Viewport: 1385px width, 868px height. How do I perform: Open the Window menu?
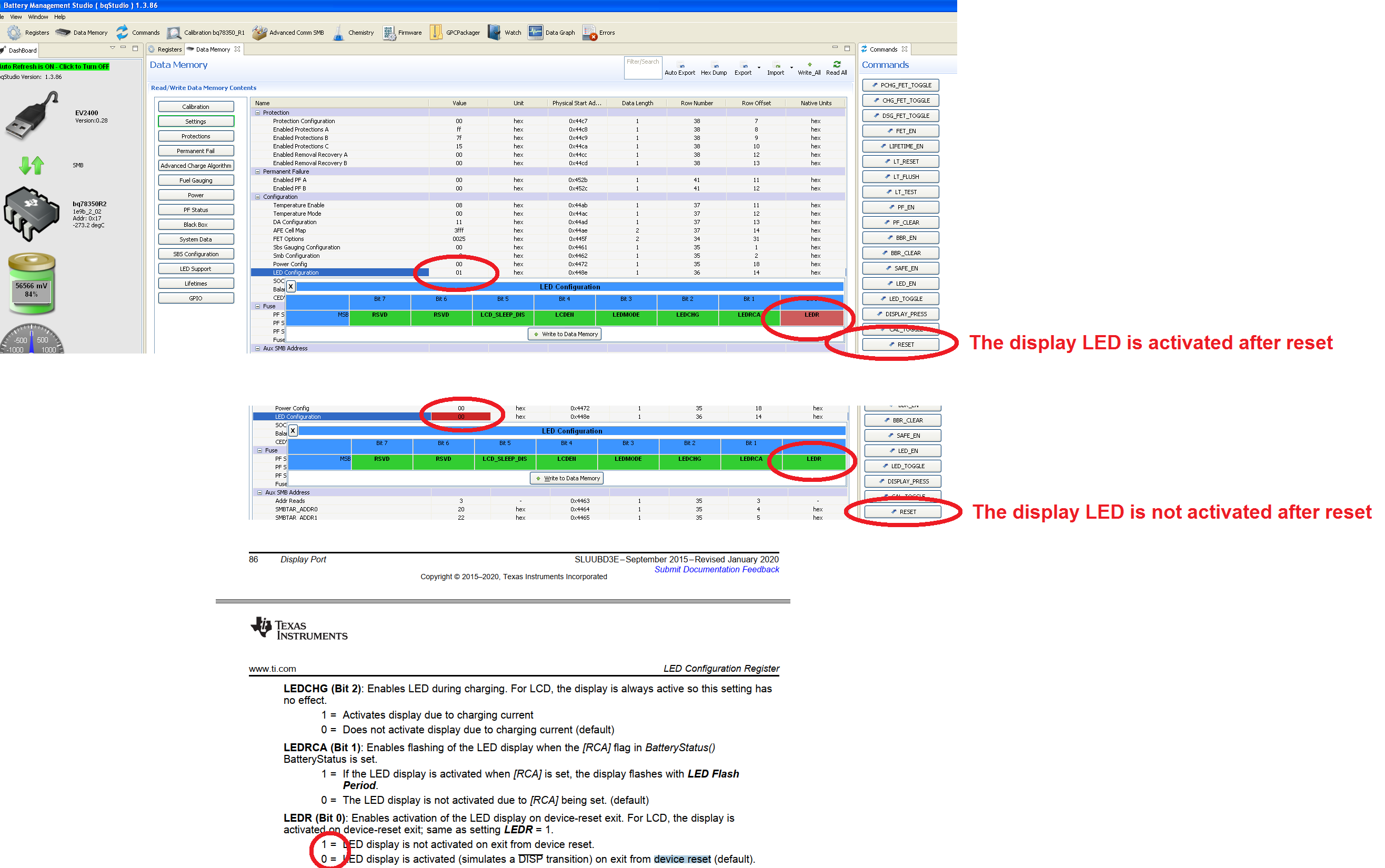(38, 17)
